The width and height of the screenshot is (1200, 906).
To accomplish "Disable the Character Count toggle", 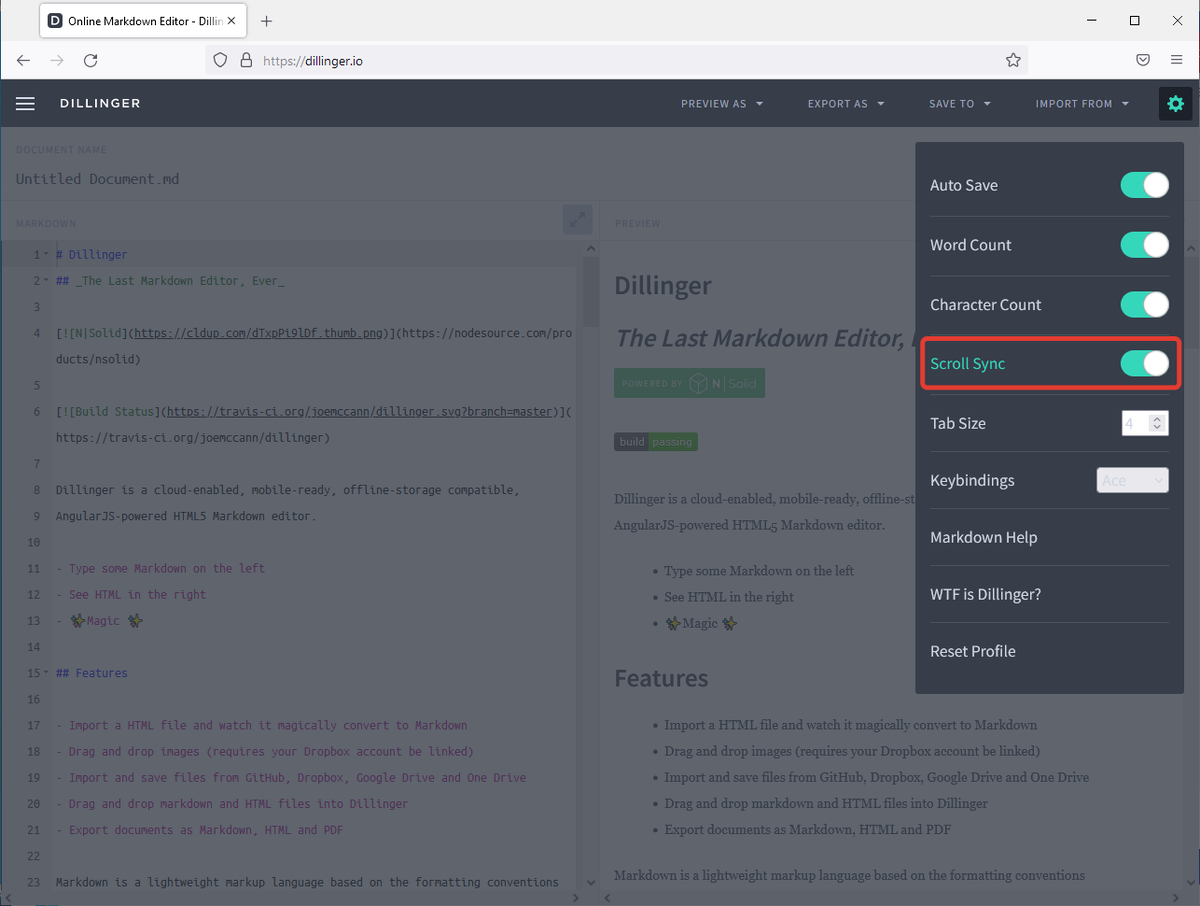I will coord(1144,304).
